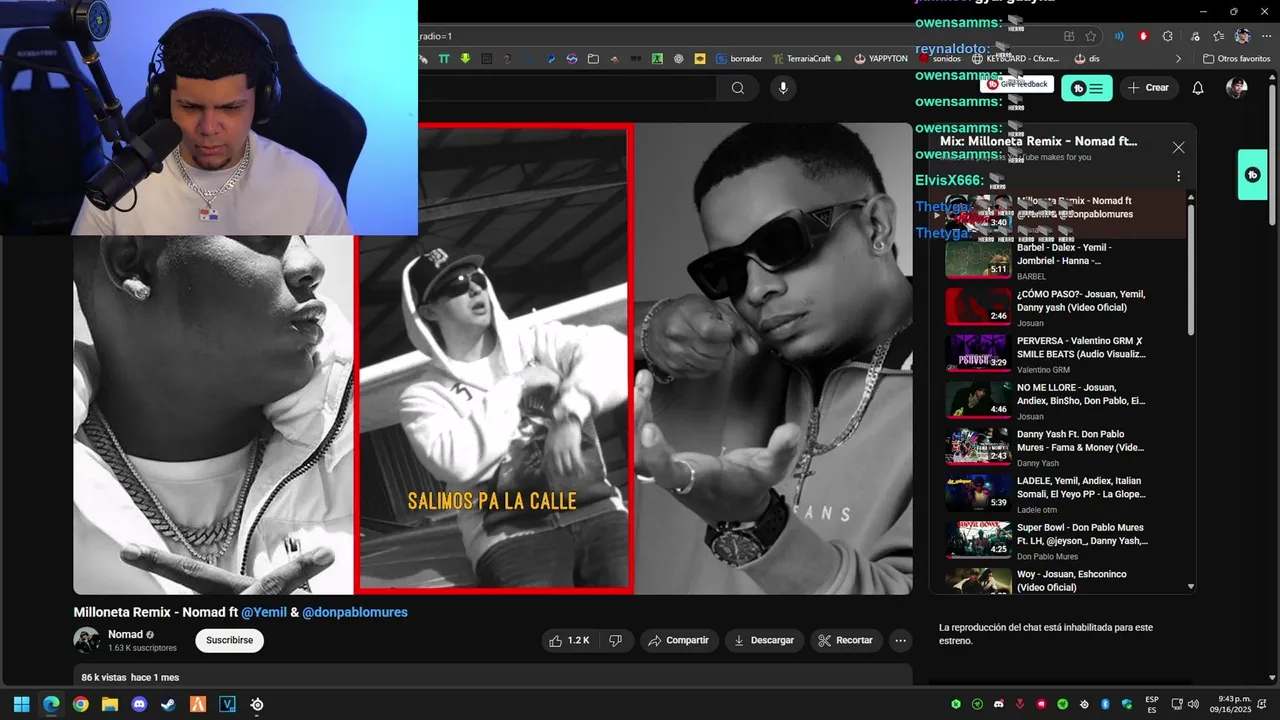
Task: Close the Mix playlist panel
Action: pyautogui.click(x=1178, y=147)
